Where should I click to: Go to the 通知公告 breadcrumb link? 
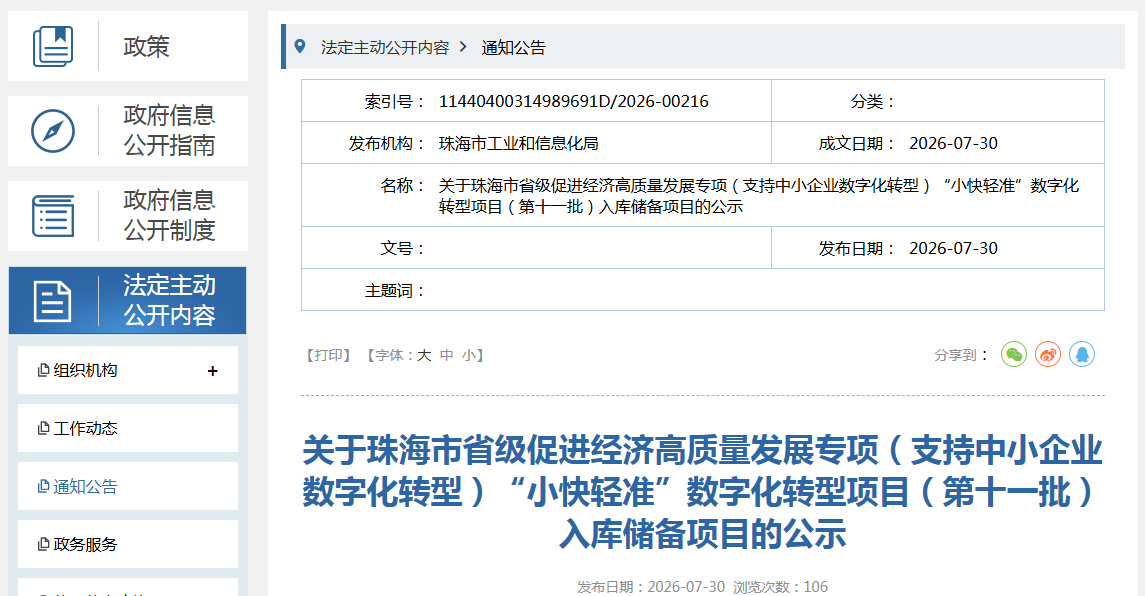coord(513,47)
